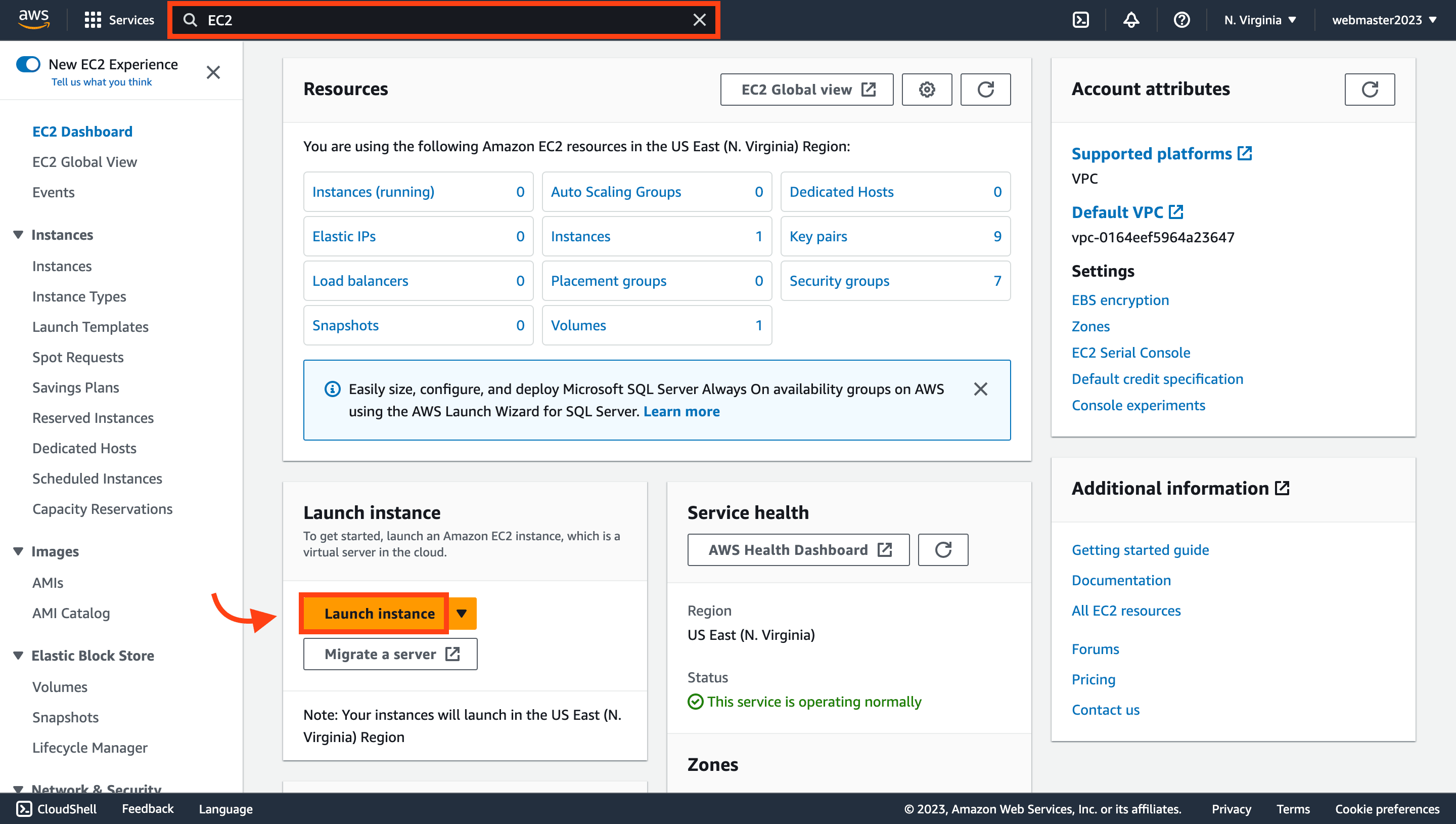
Task: Open the N. Virginia region dropdown
Action: click(1260, 20)
